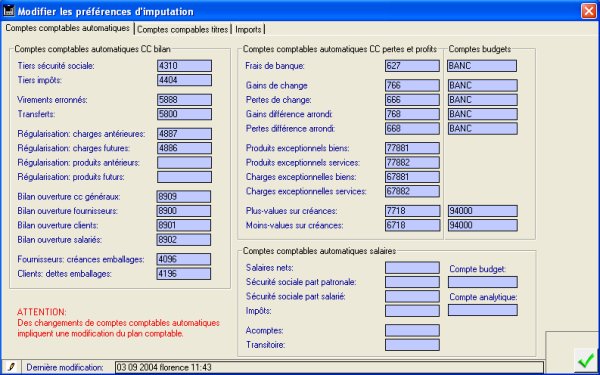The height and width of the screenshot is (375, 600).
Task: Click the Transferts label
Action: (x=36, y=114)
